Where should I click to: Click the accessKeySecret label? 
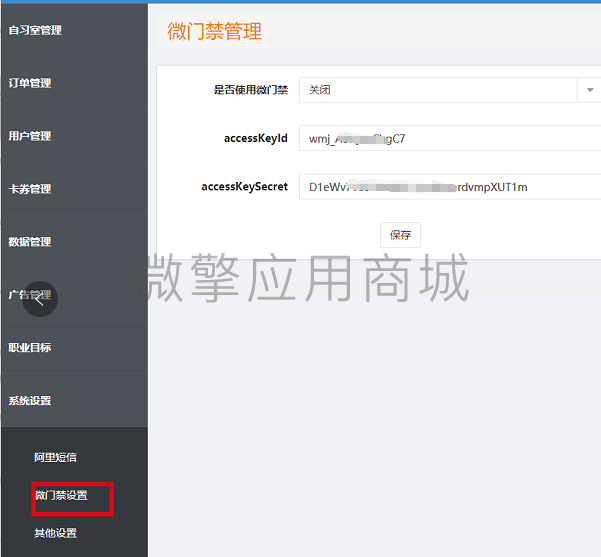pos(245,186)
